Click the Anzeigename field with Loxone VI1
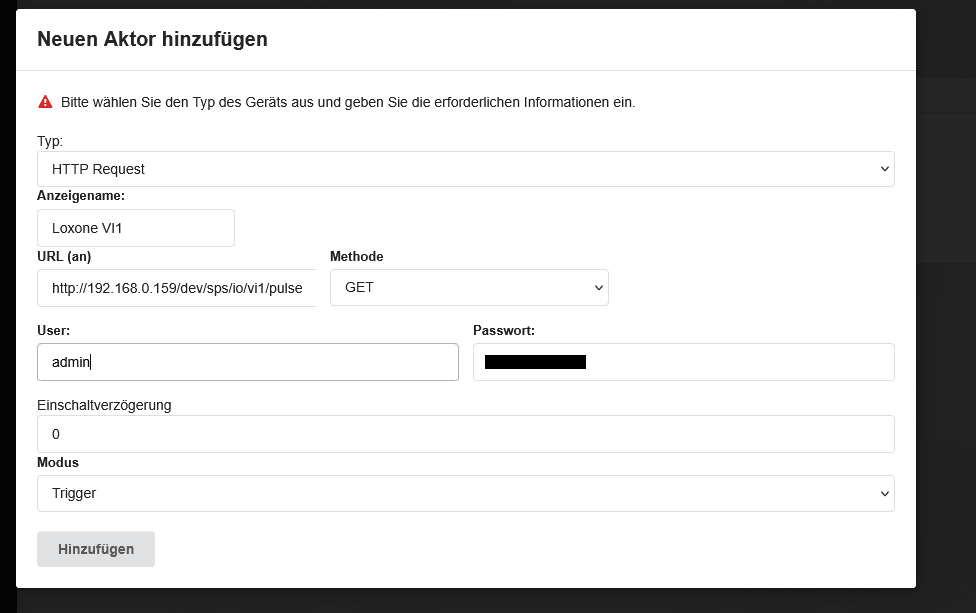 [x=136, y=228]
